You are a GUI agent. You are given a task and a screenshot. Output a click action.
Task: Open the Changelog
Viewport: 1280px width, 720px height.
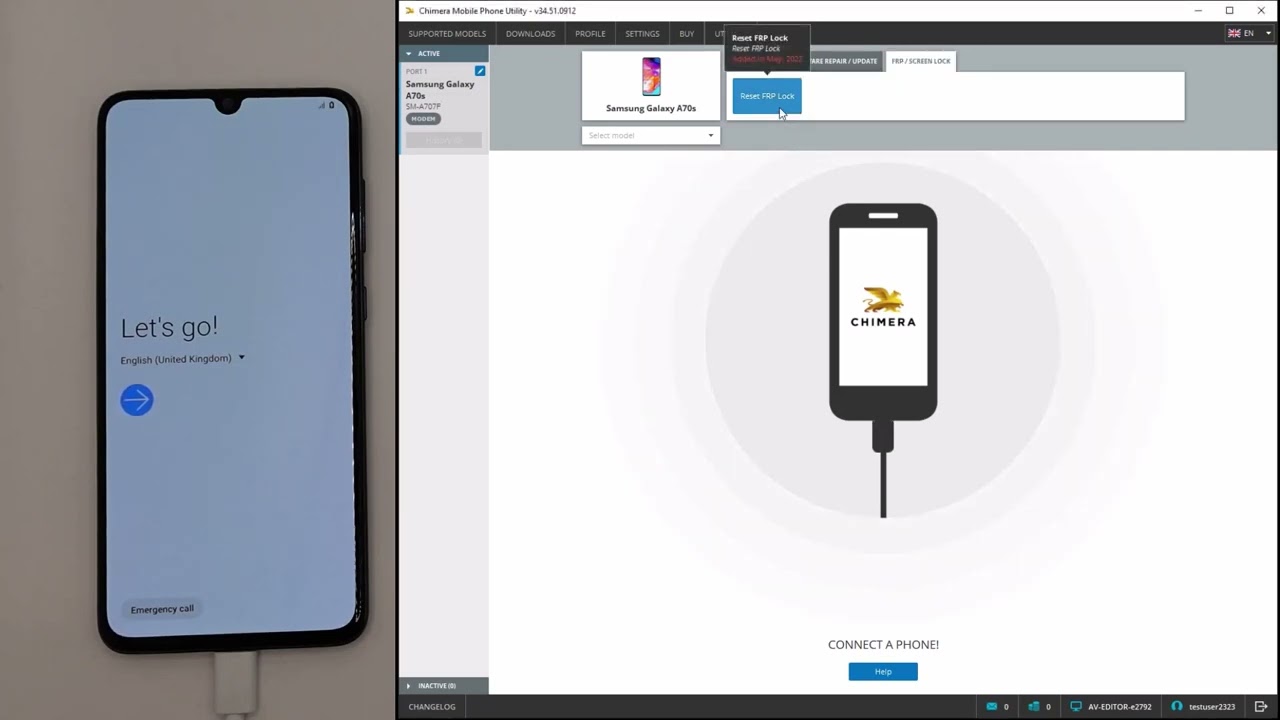432,706
